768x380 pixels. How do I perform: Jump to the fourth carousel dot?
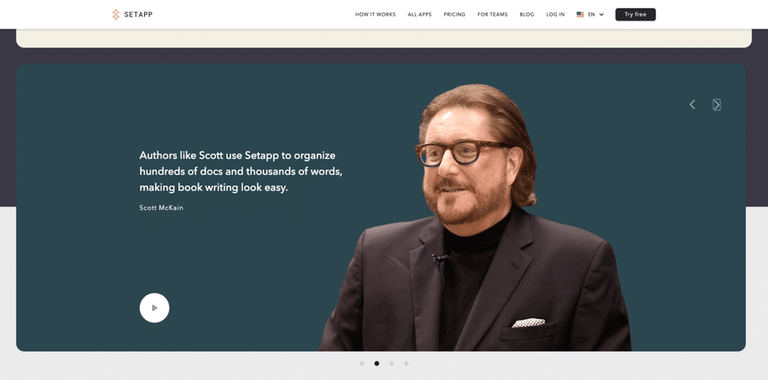406,363
